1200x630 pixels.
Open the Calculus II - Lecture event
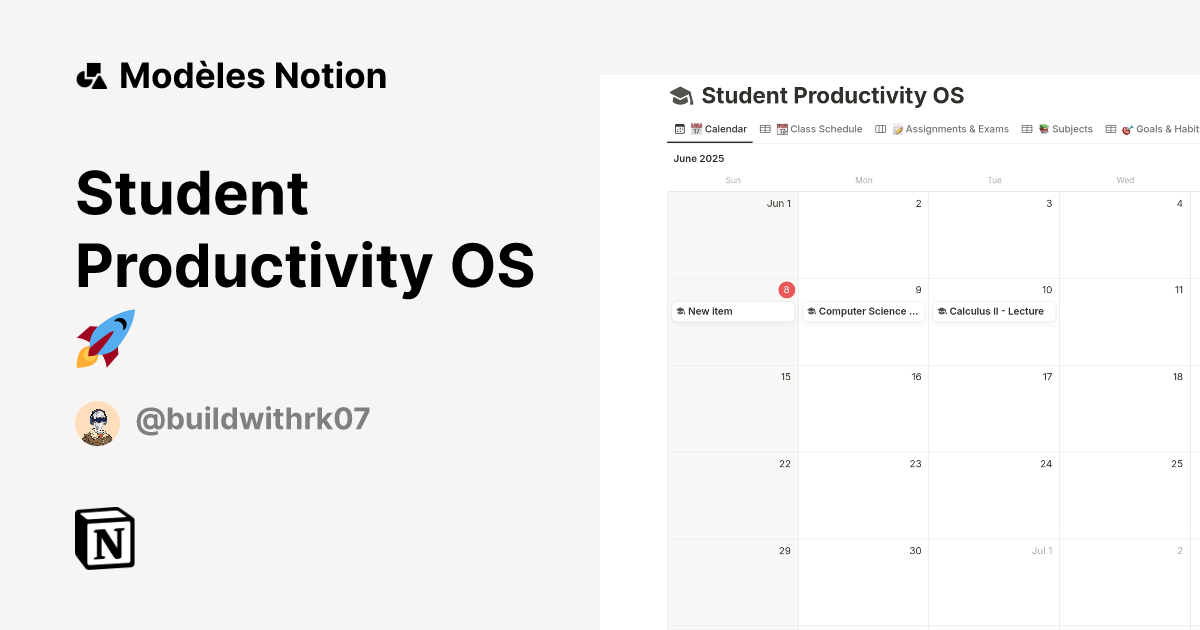[994, 311]
